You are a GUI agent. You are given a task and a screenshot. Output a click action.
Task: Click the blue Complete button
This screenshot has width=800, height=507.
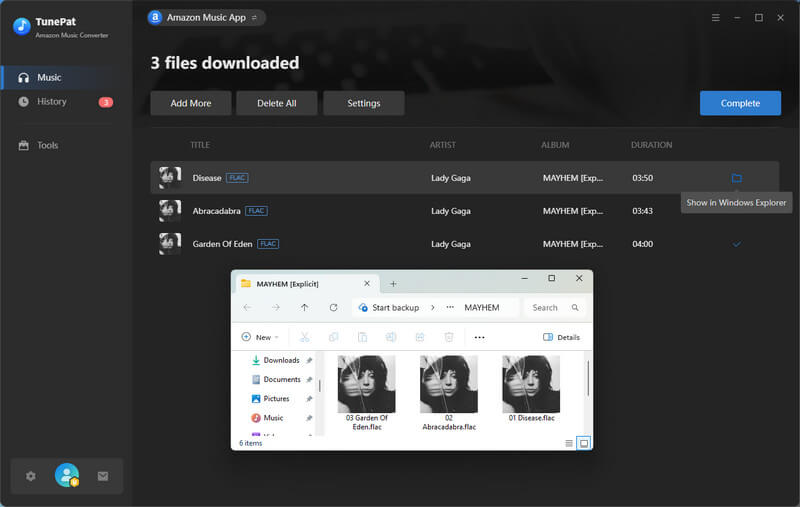point(740,103)
